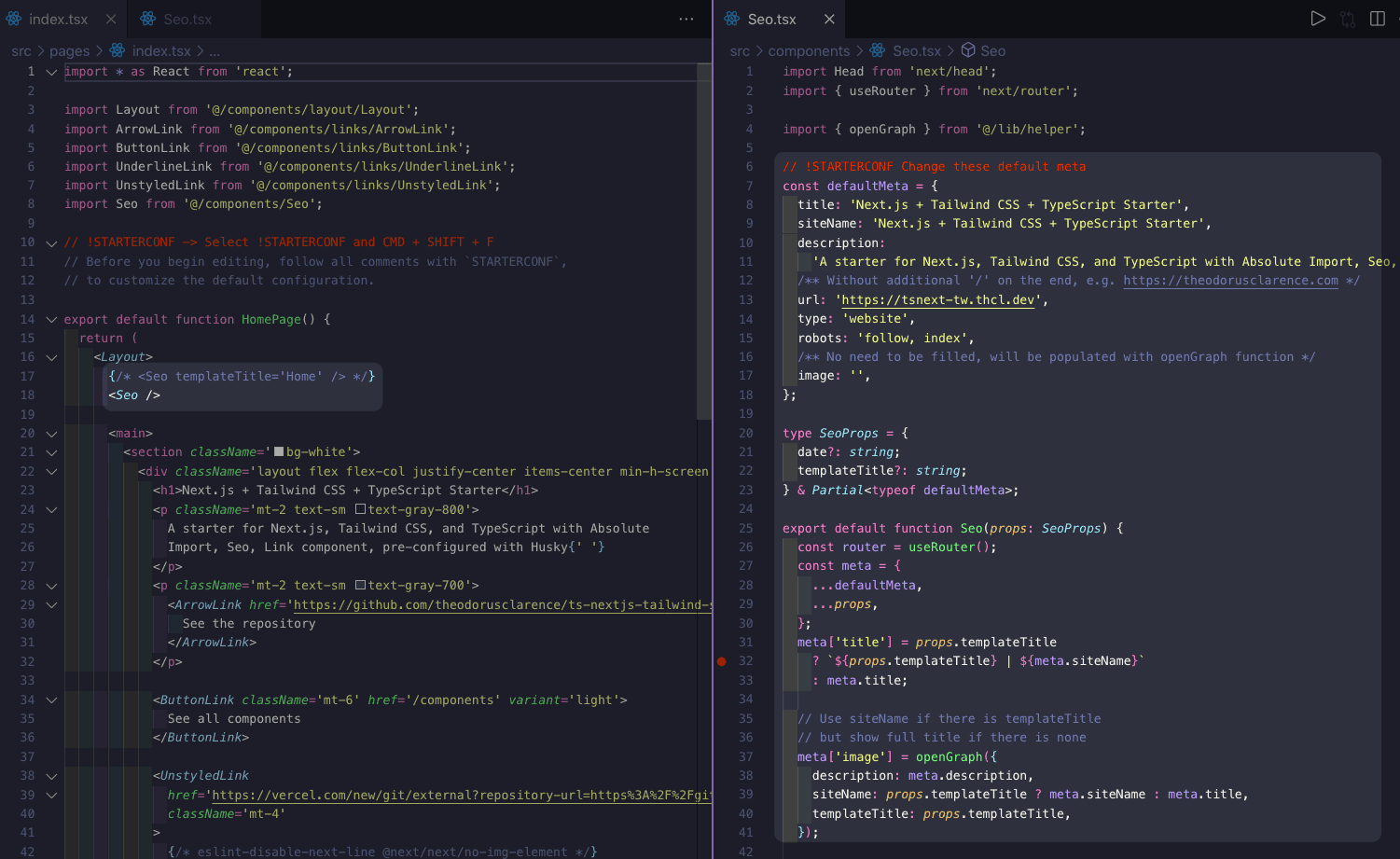Follow the https://theodorusclarence.com link in the comment
Viewport: 1400px width, 859px height.
(x=1230, y=281)
